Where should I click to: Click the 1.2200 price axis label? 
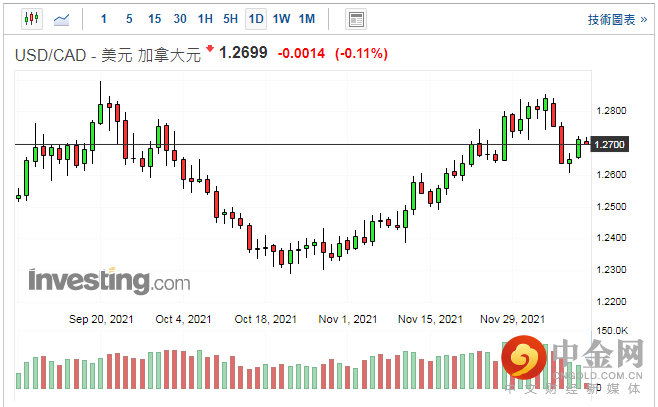[x=611, y=301]
